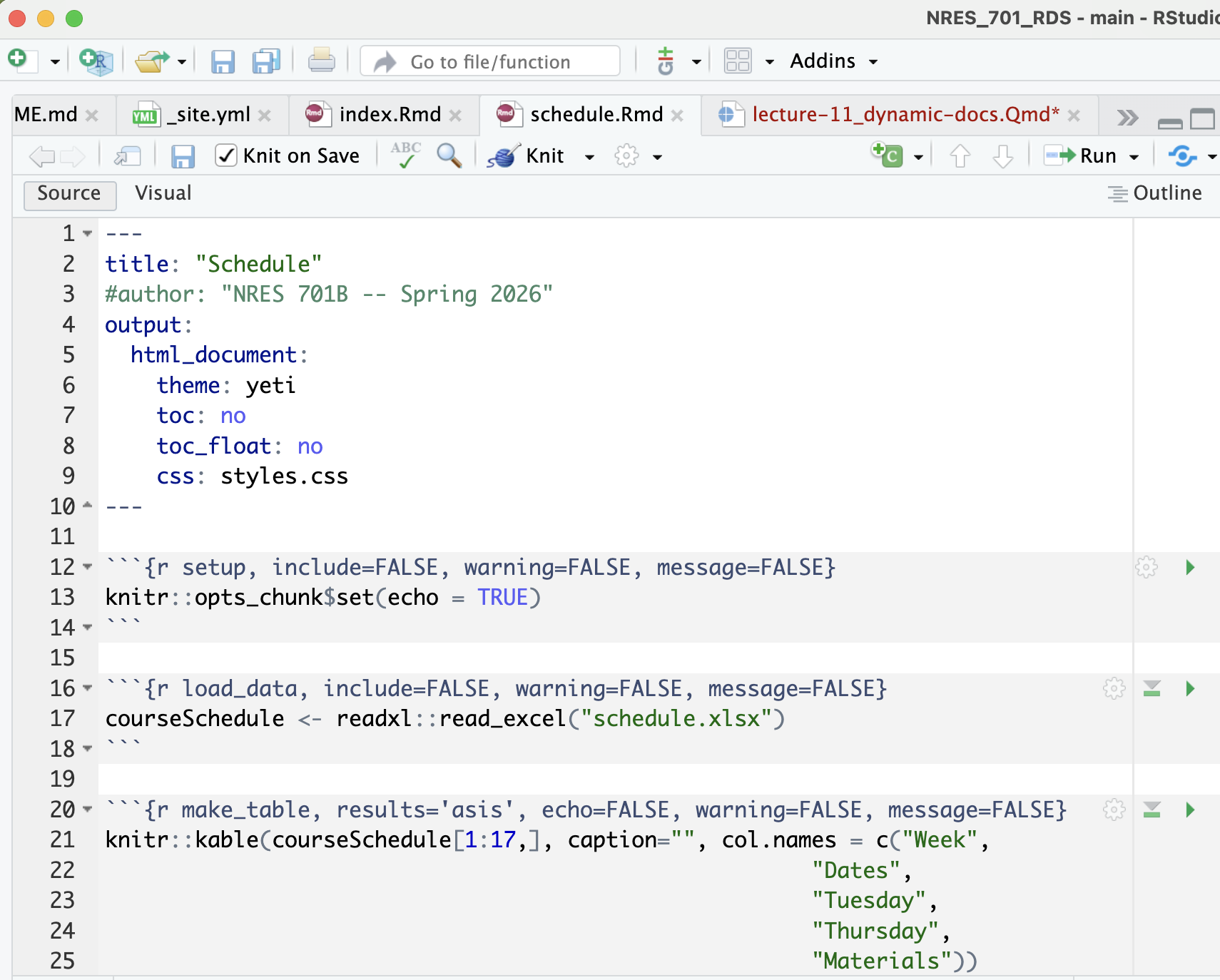Save the current document from the main toolbar
The height and width of the screenshot is (980, 1220).
tap(223, 61)
